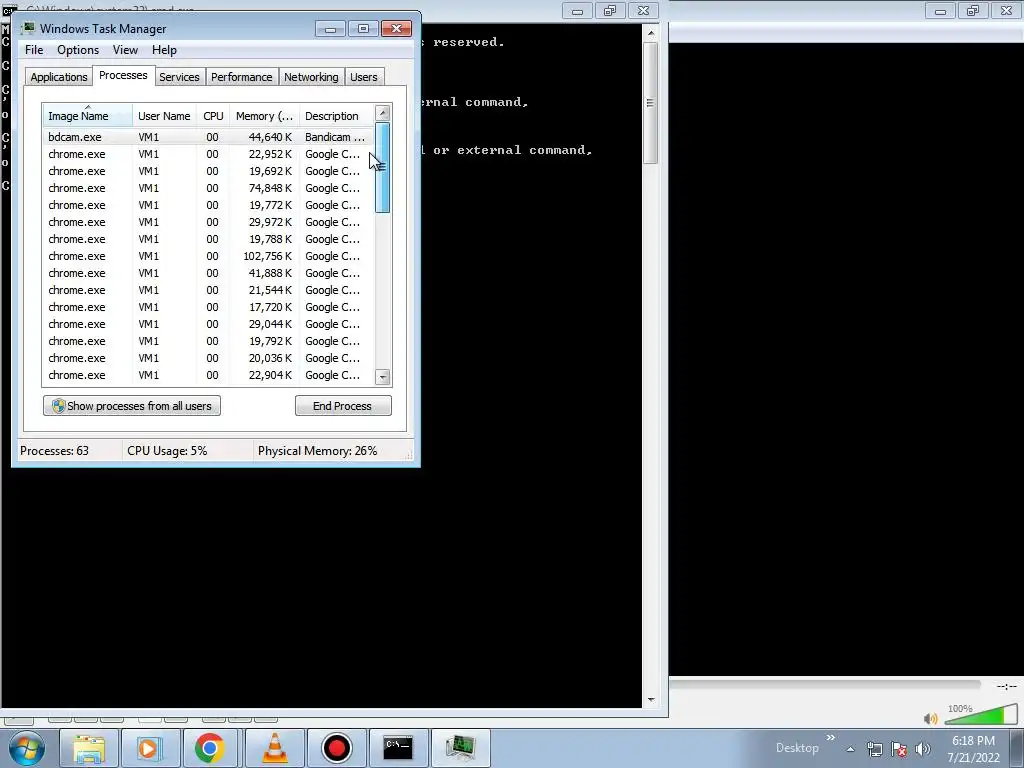Expand the Desktop toolbar chevron

pos(830,738)
